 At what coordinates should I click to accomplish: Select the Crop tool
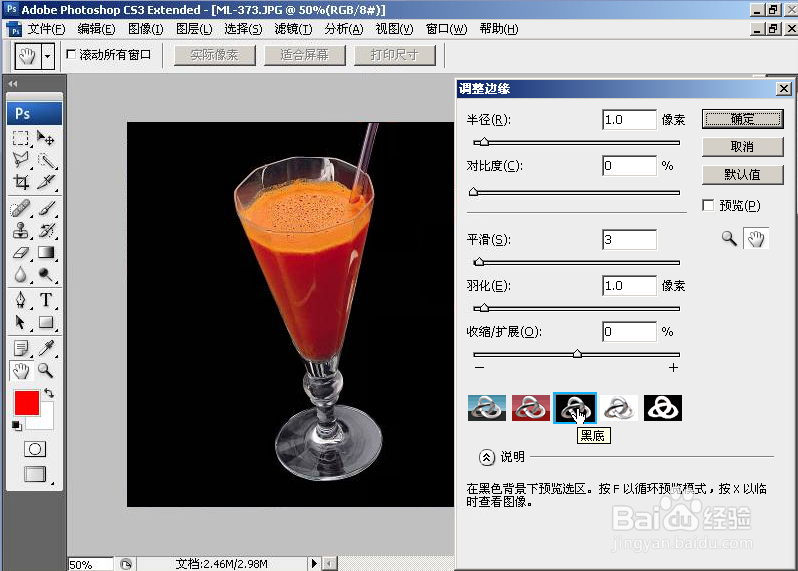20,182
